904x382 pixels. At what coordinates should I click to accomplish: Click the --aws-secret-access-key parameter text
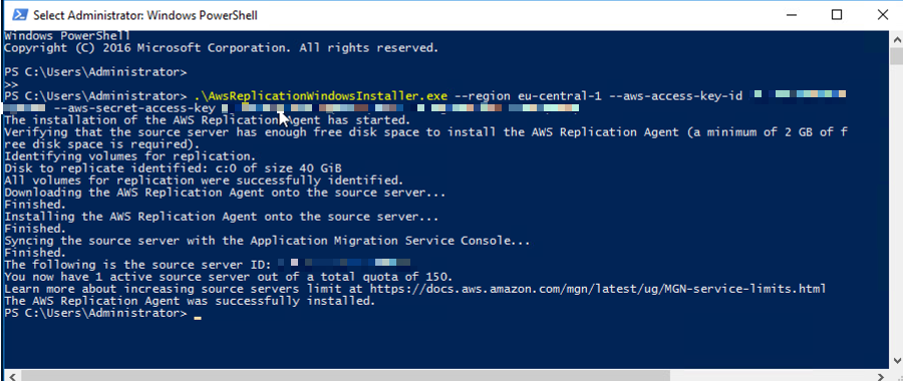134,108
